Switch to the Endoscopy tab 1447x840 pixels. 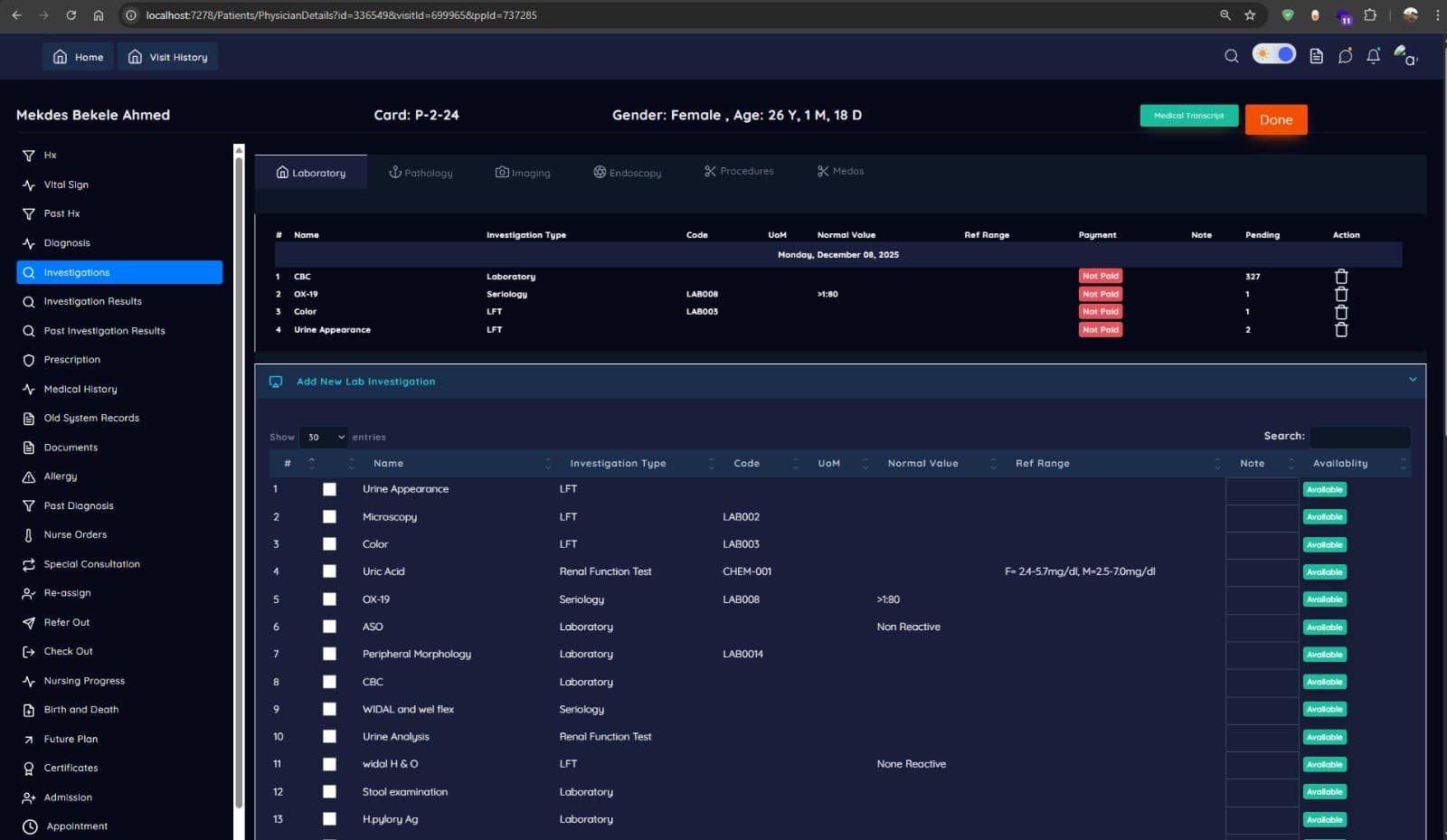point(628,172)
